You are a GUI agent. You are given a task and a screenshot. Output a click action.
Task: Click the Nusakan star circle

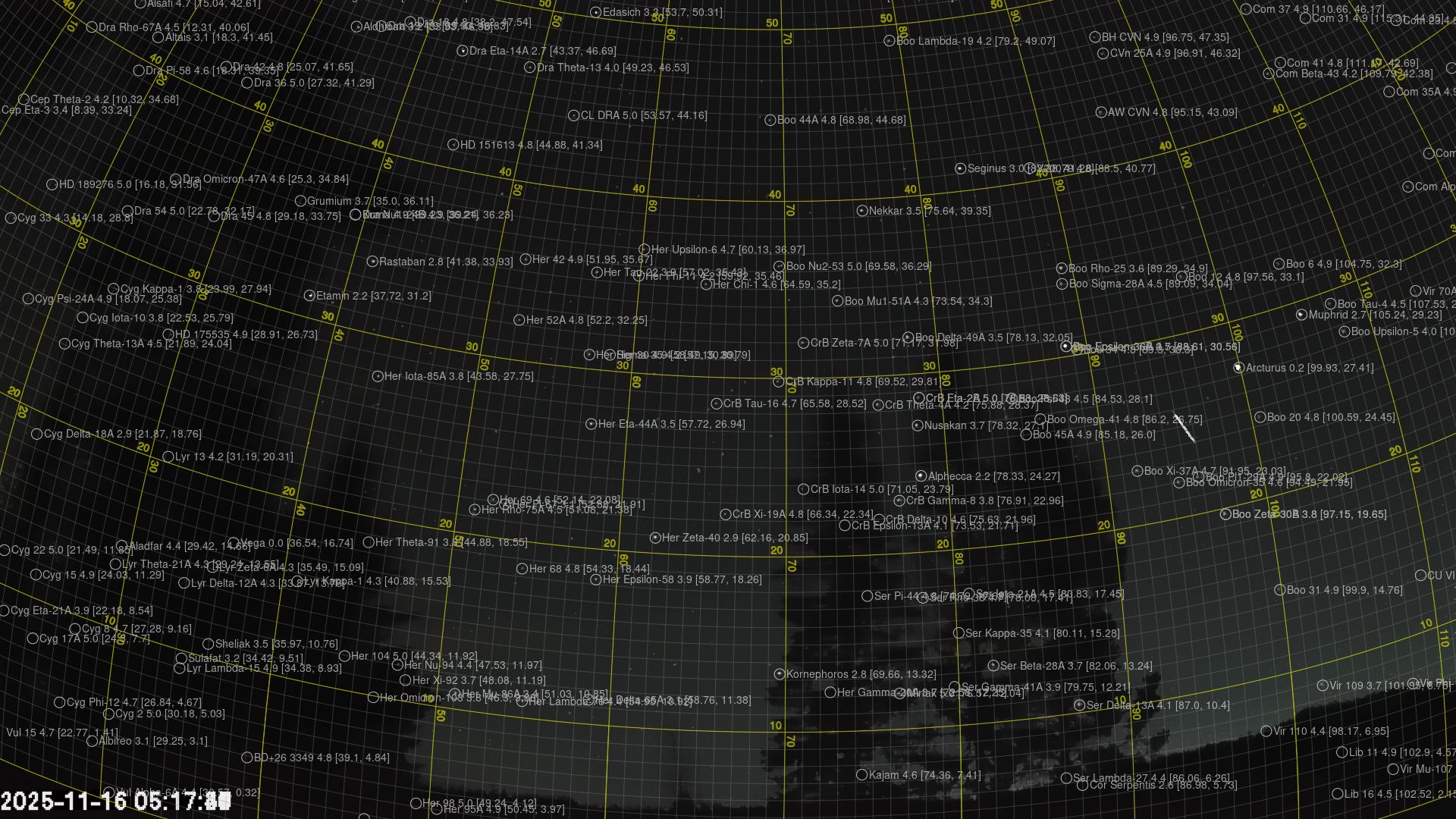(917, 425)
